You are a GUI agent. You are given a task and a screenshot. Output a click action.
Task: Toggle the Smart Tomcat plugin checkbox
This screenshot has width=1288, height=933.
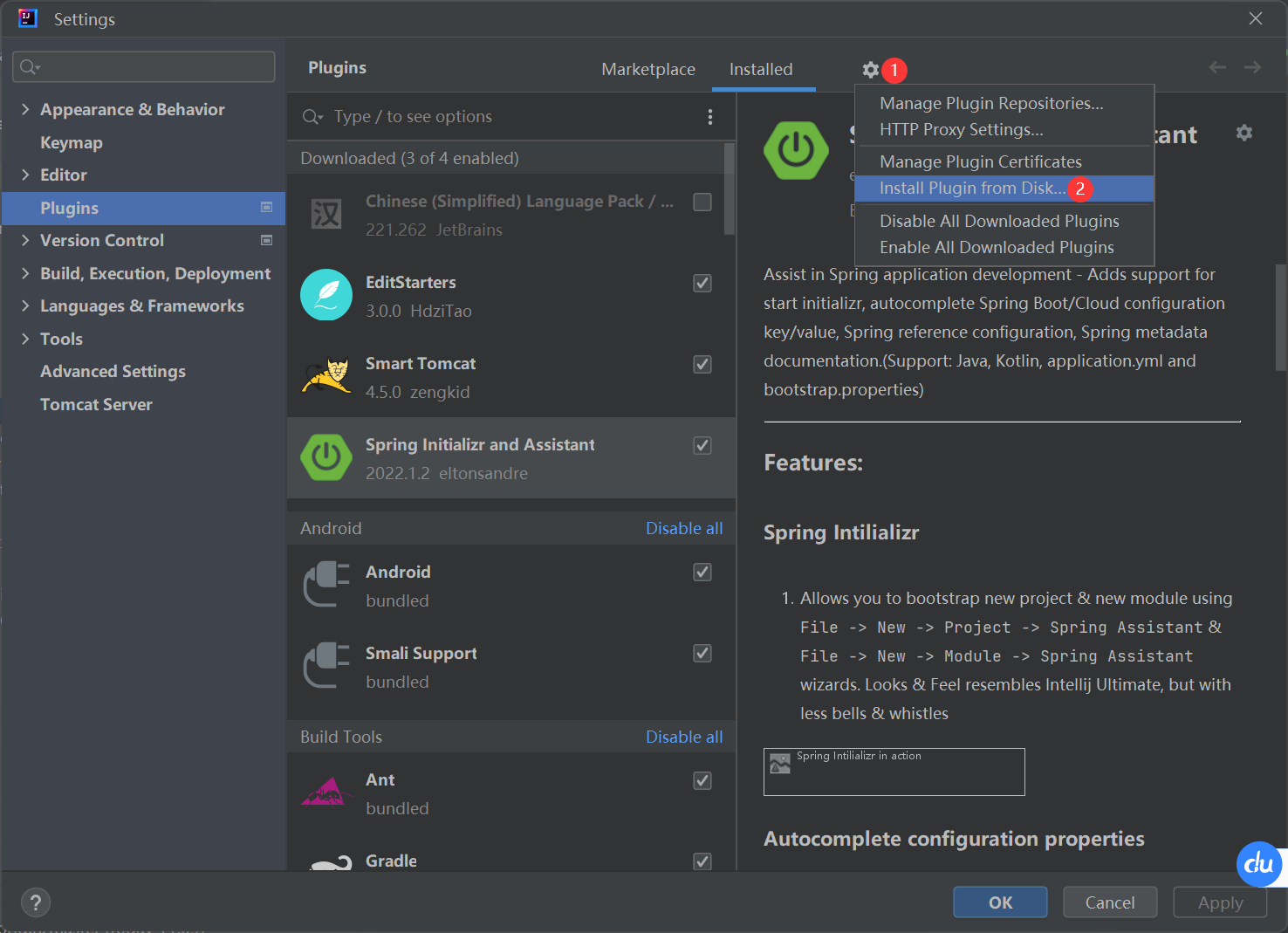pos(702,364)
